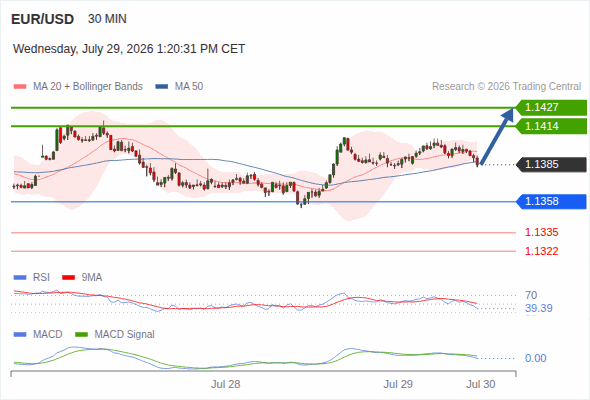Click the Trading Central research copyright text
This screenshot has height=400, width=590.
pos(506,87)
